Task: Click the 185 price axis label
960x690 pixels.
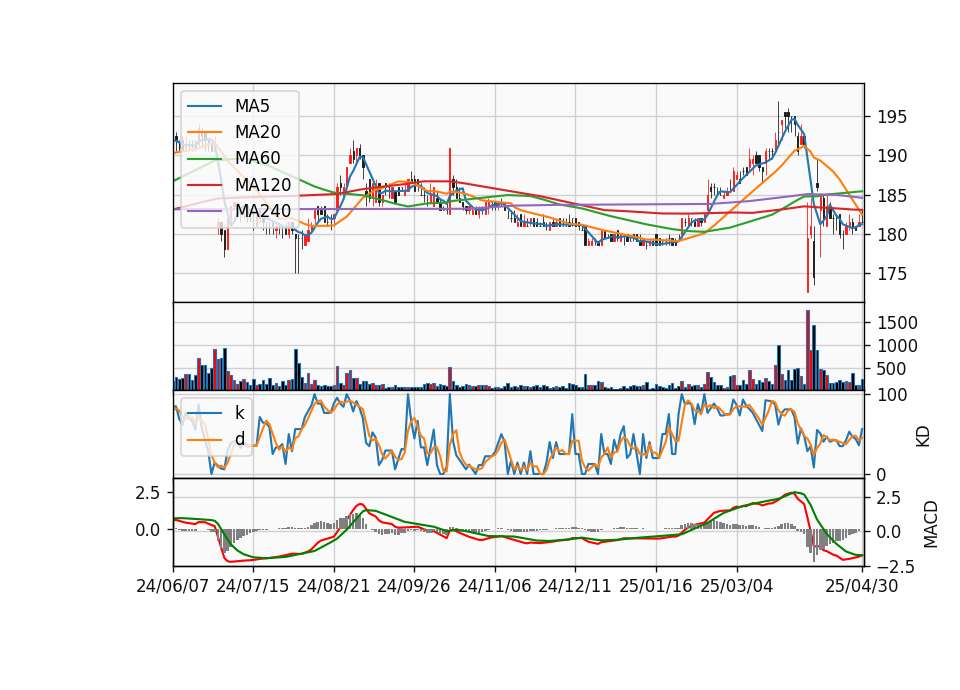Action: [x=892, y=196]
